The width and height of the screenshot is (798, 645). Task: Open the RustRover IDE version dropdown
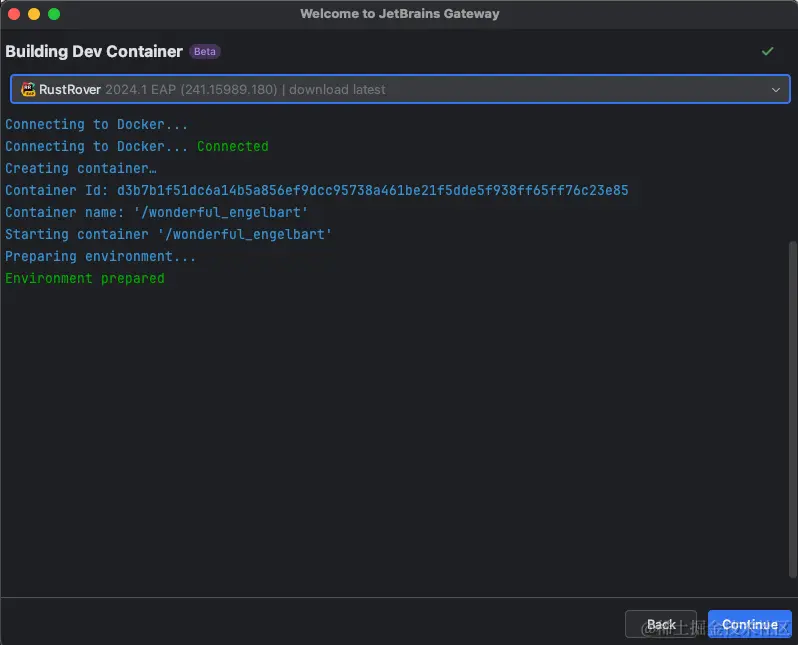pyautogui.click(x=400, y=89)
